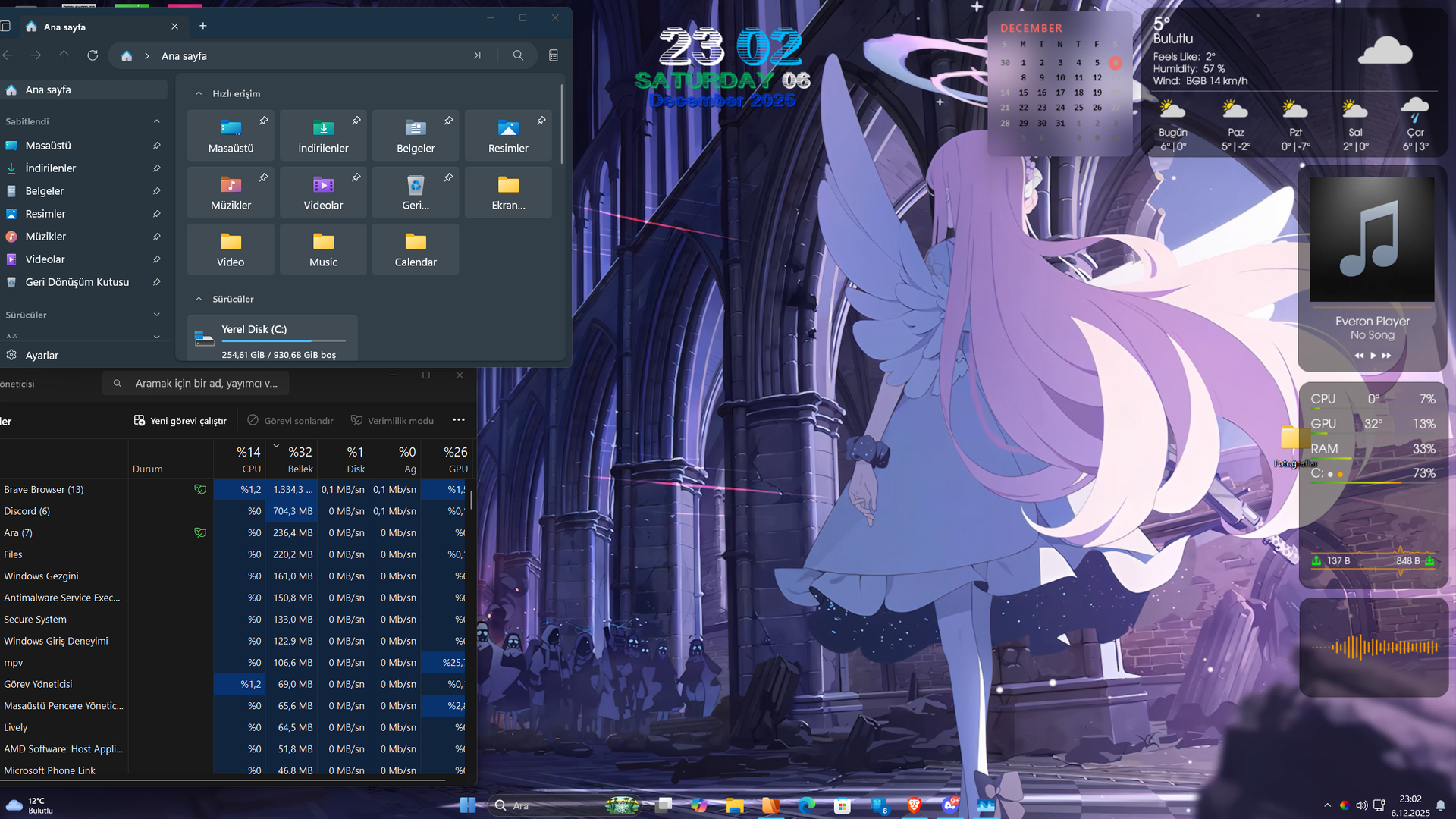The height and width of the screenshot is (819, 1456).
Task: Collapse the Hızlı erişim section
Action: point(199,94)
